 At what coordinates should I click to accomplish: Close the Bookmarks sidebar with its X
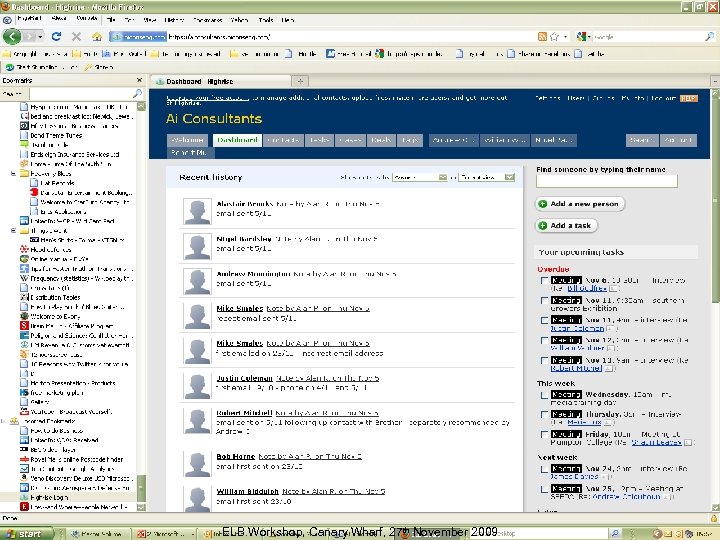140,80
